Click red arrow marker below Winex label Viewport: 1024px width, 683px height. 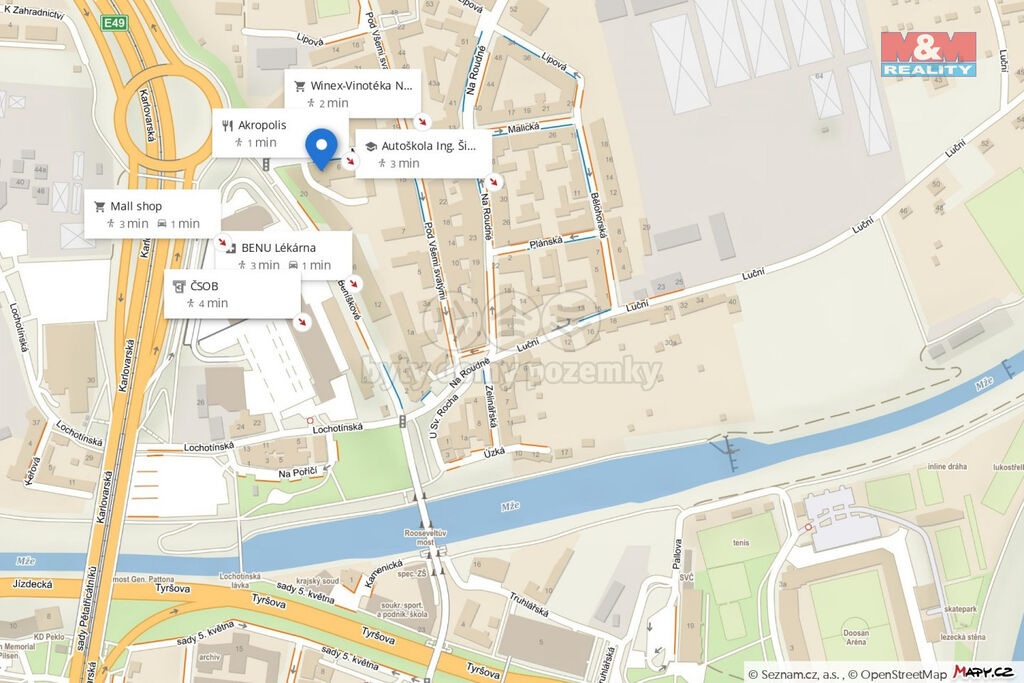(423, 121)
